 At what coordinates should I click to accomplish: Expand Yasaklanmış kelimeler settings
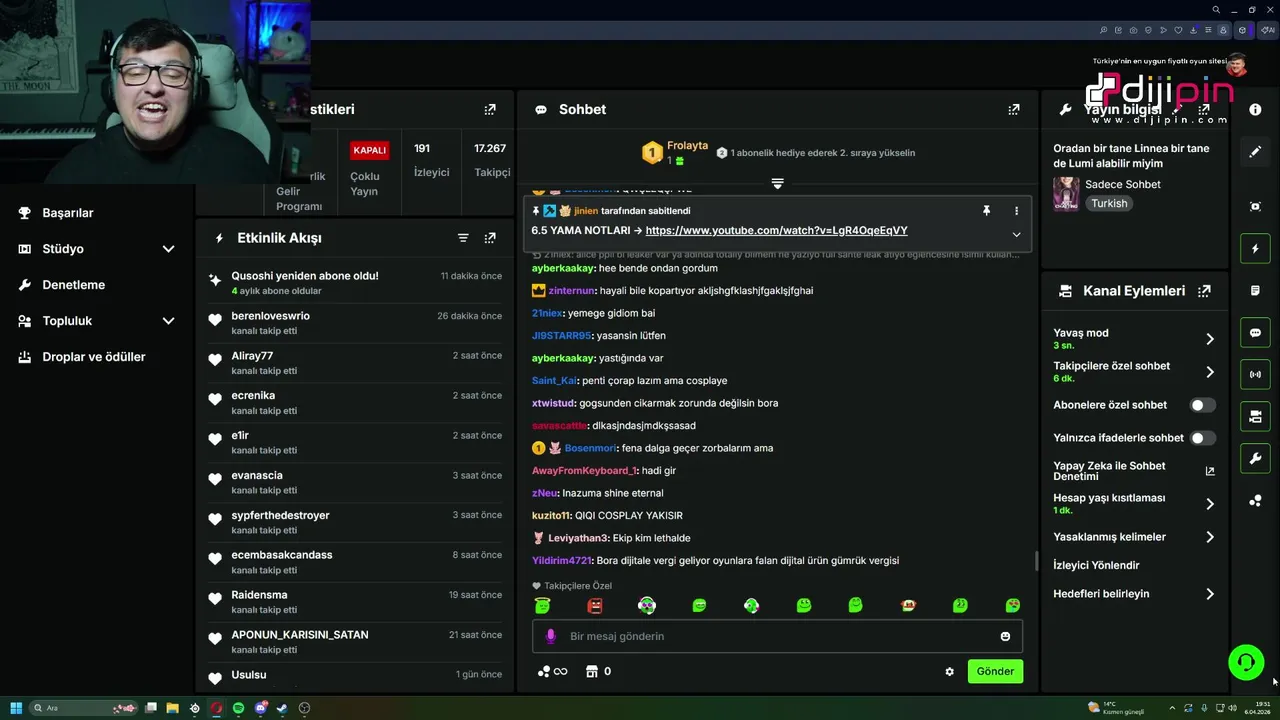click(1209, 537)
